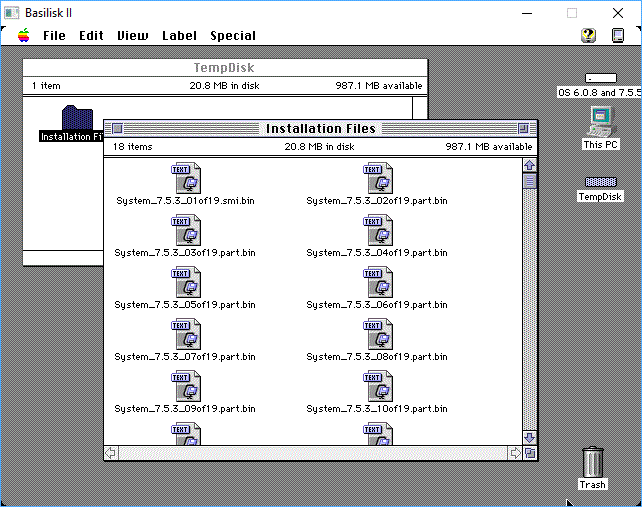The height and width of the screenshot is (507, 642).
Task: Click the System_7.5.3_07of19.part.bin file name
Action: (185, 357)
